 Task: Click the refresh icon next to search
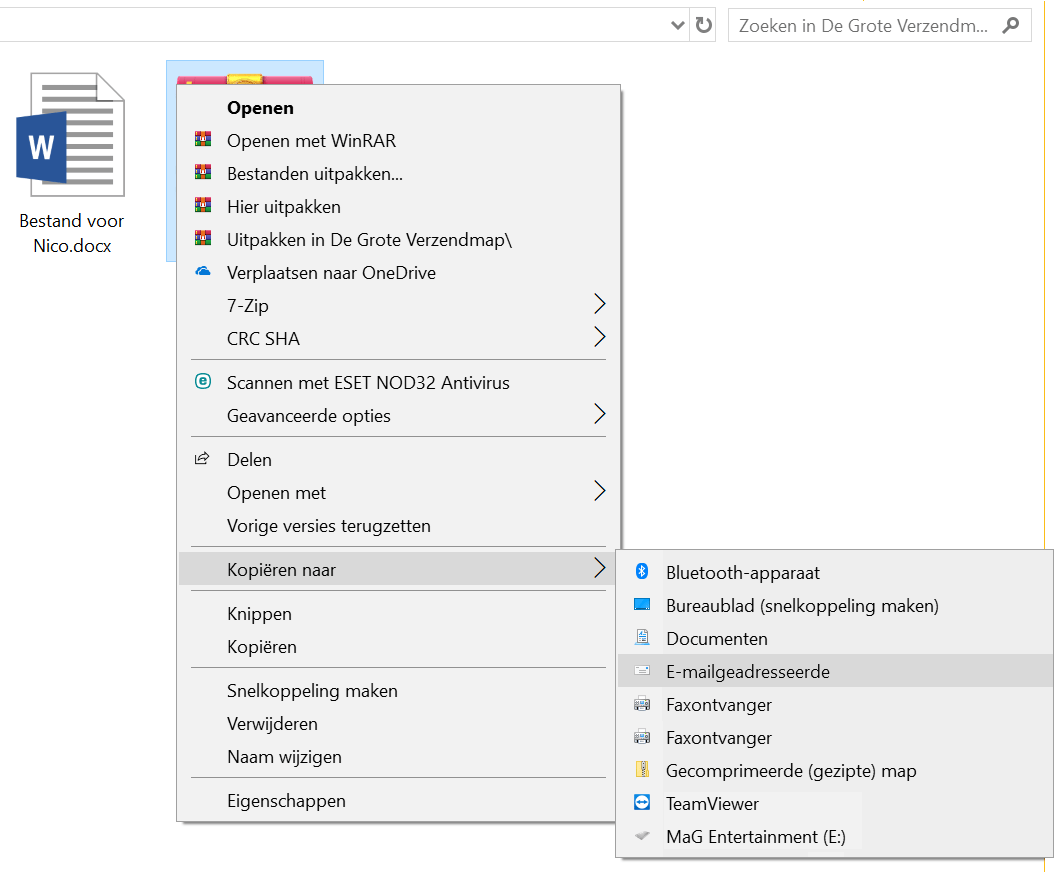click(x=704, y=26)
